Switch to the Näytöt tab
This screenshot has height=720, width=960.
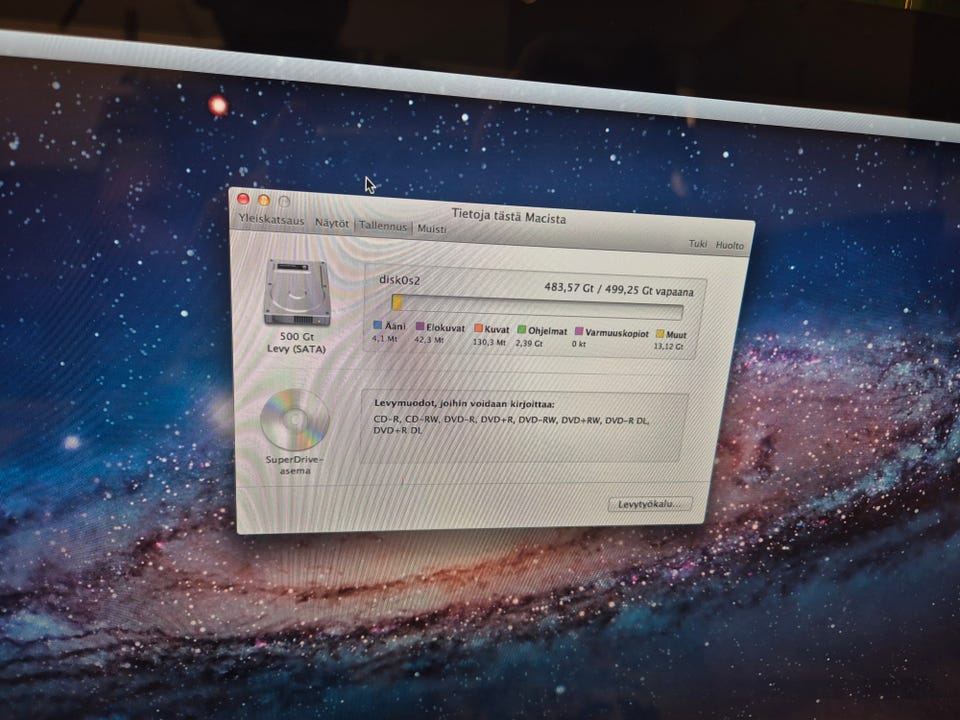(332, 223)
